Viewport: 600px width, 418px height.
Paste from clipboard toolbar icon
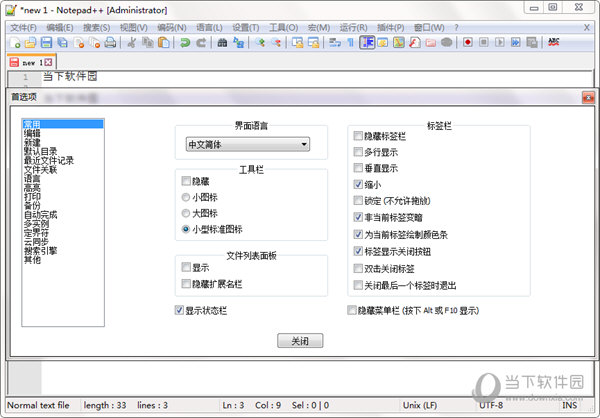click(x=163, y=42)
